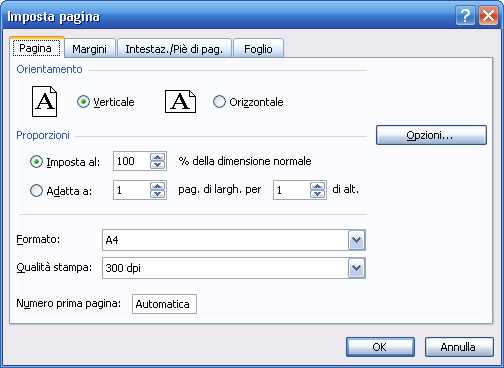Screen dimensions: 504x368
Task: Click the portrait page orientation icon
Action: click(45, 101)
